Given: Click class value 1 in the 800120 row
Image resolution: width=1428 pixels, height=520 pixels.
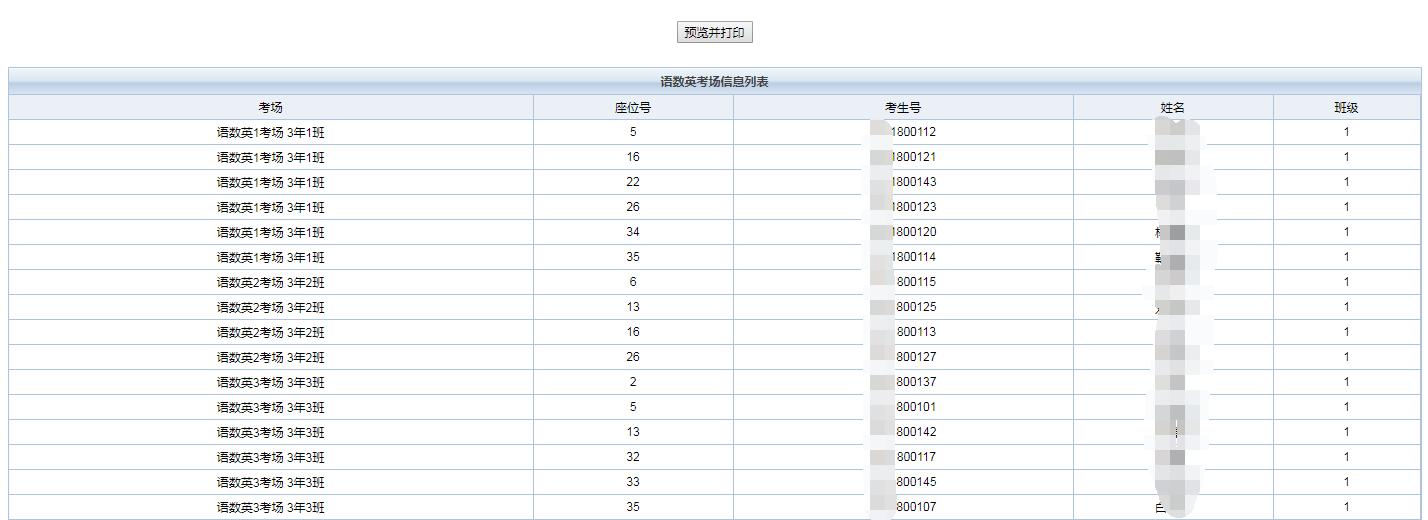Looking at the screenshot, I should tap(1346, 232).
